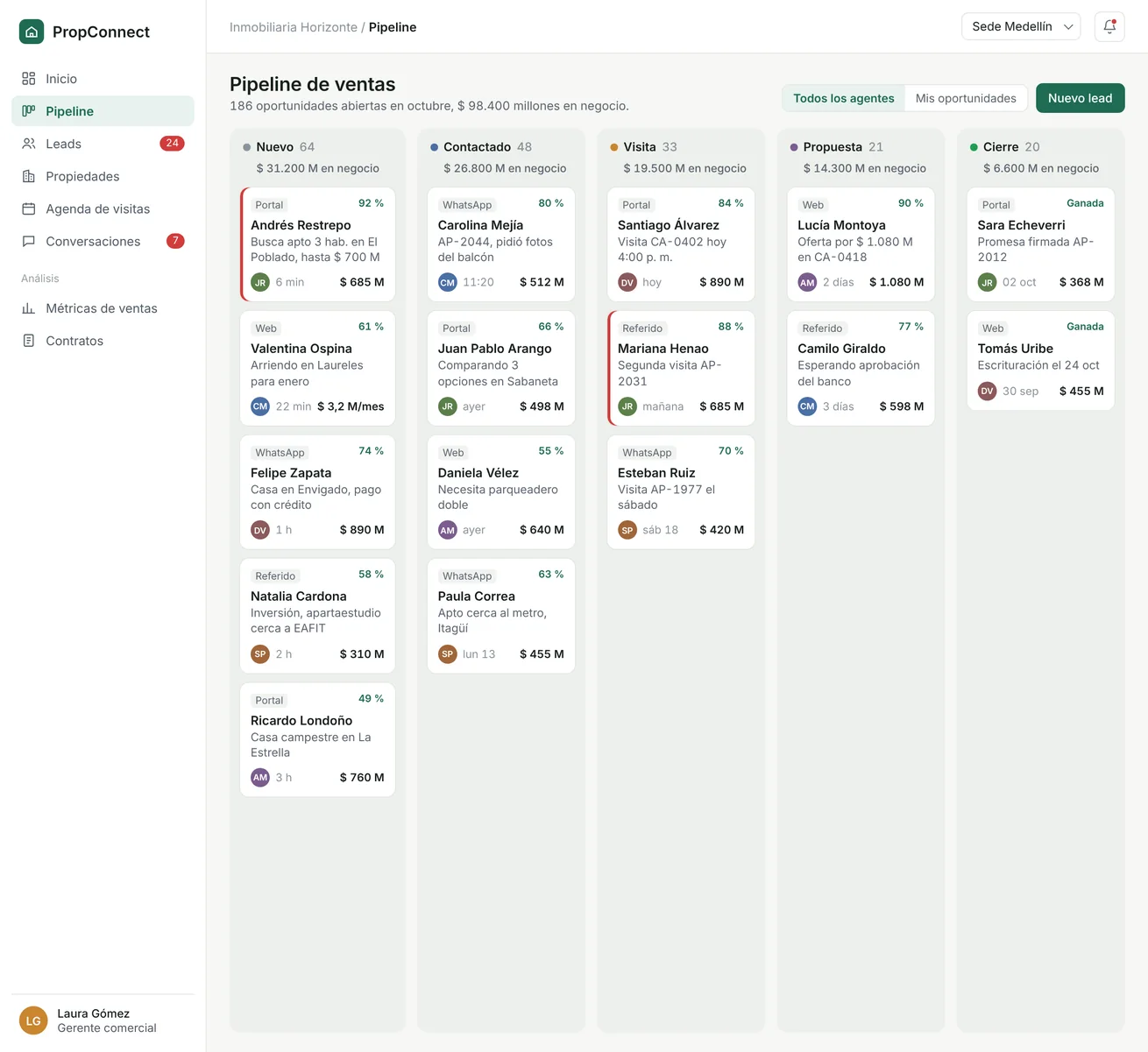The width and height of the screenshot is (1148, 1052).
Task: Open the notifications bell icon
Action: [1109, 26]
